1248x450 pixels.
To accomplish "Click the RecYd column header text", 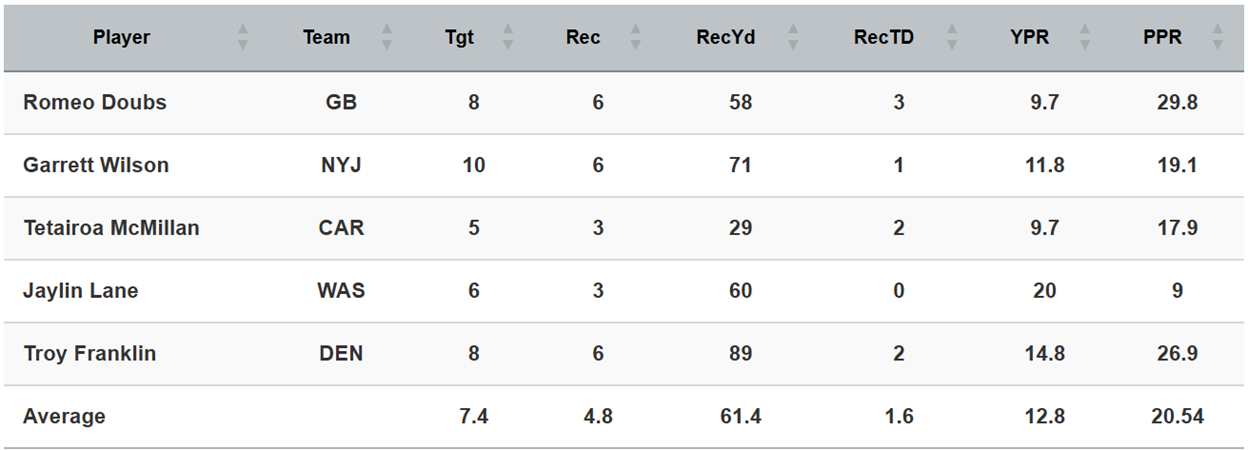I will pos(726,38).
